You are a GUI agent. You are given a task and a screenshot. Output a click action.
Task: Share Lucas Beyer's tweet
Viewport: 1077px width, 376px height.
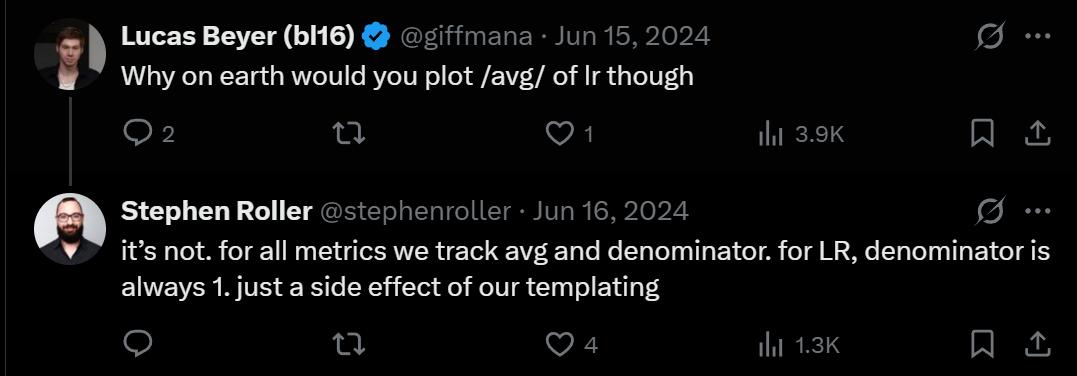pos(1037,133)
